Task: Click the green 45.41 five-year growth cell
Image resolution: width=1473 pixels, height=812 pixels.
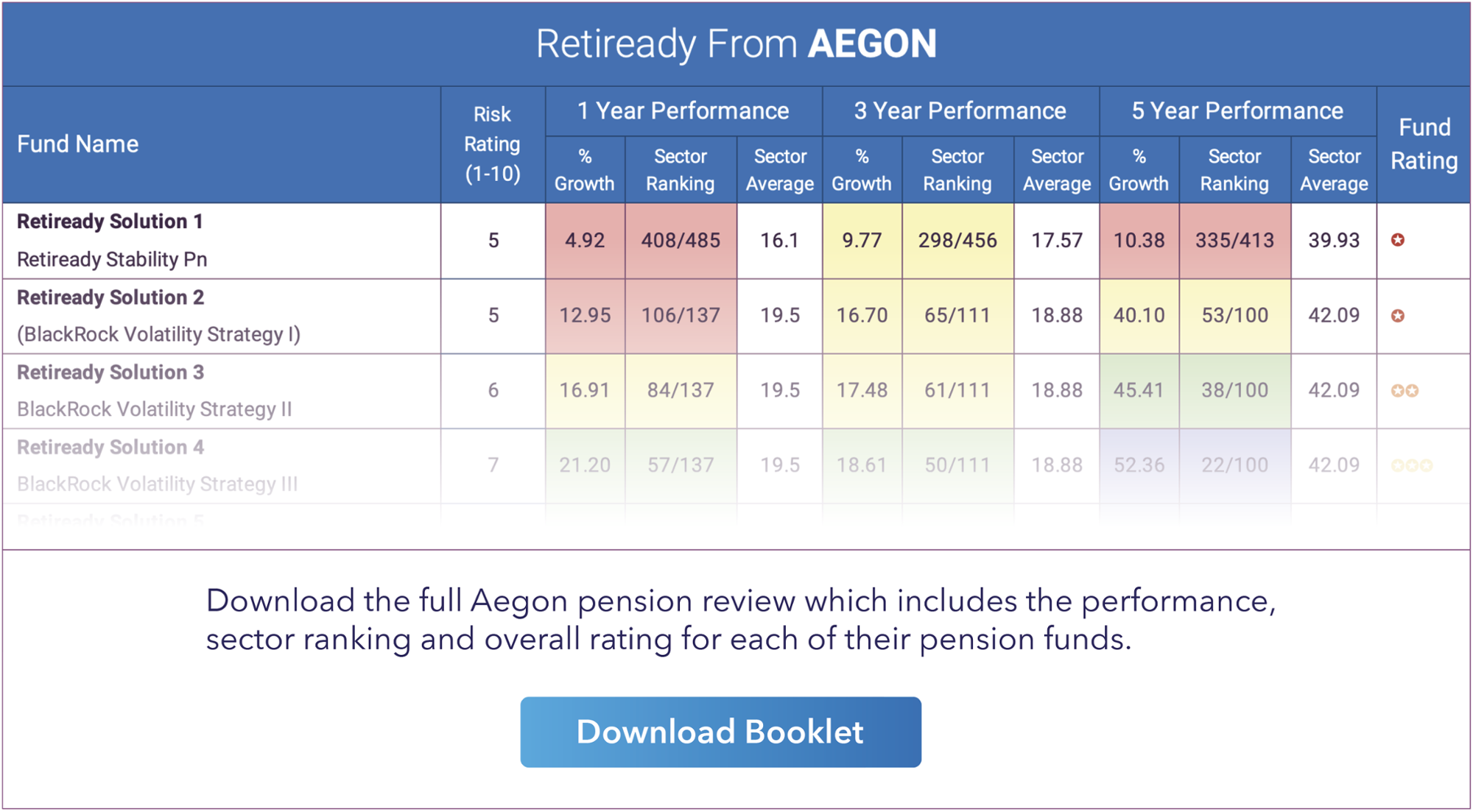Action: pos(1139,390)
